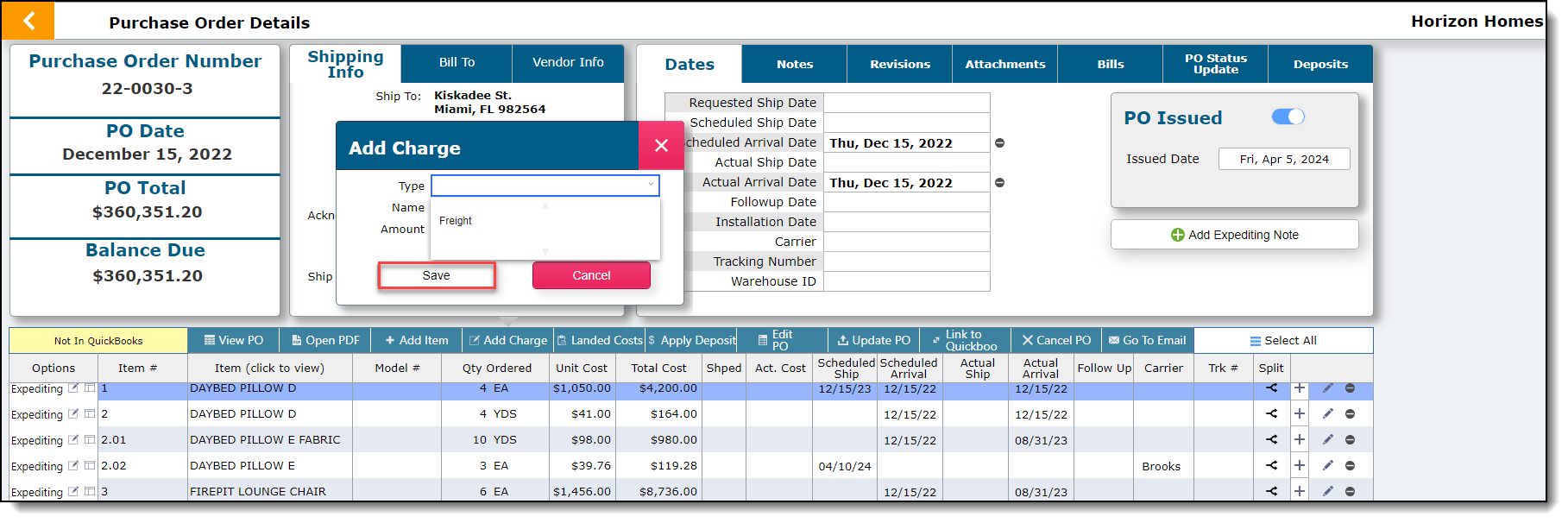Open the detail panel icon for item 2.01
Image resolution: width=1568 pixels, height=523 pixels.
pos(90,440)
